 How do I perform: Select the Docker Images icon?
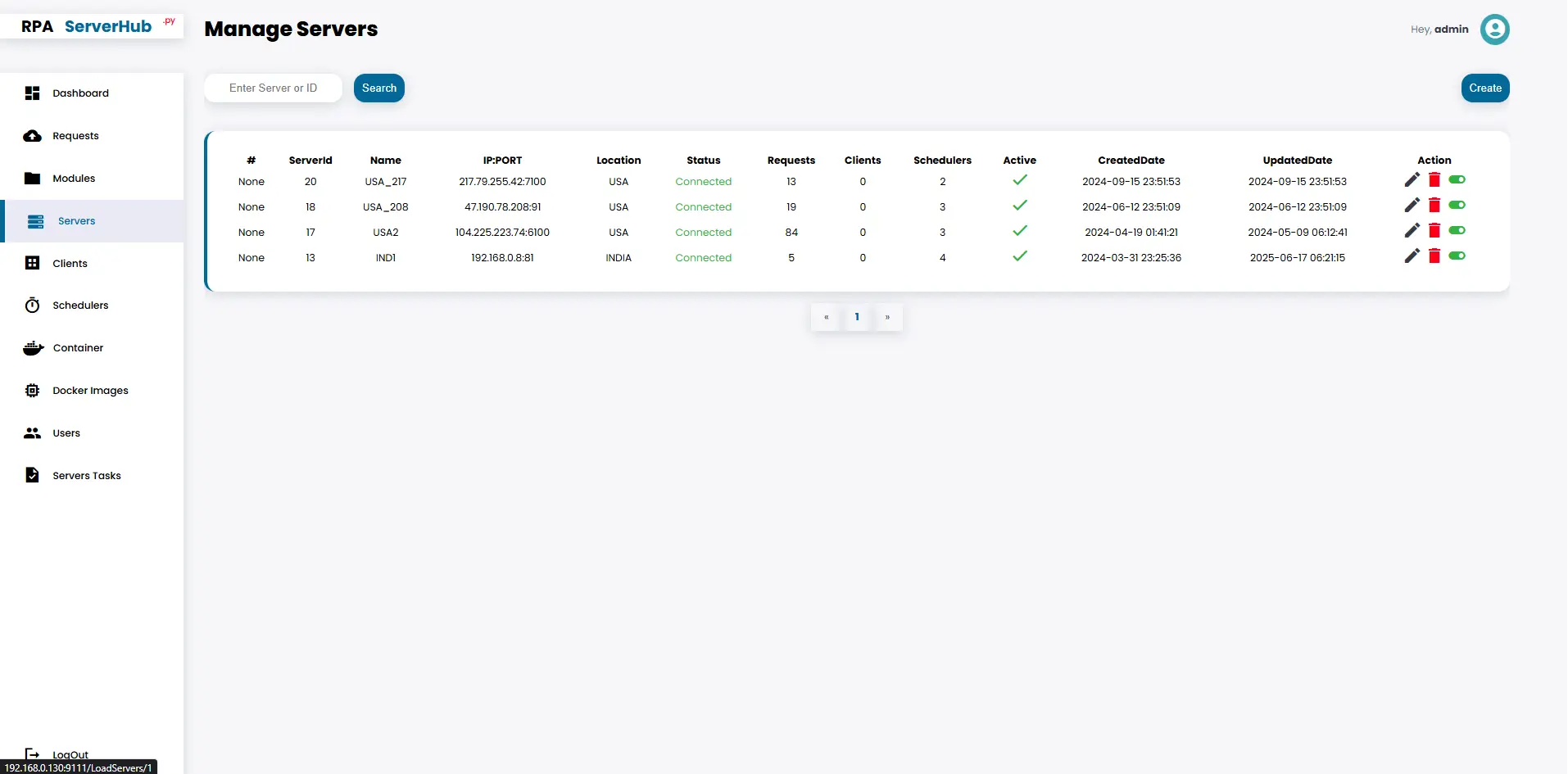click(31, 390)
